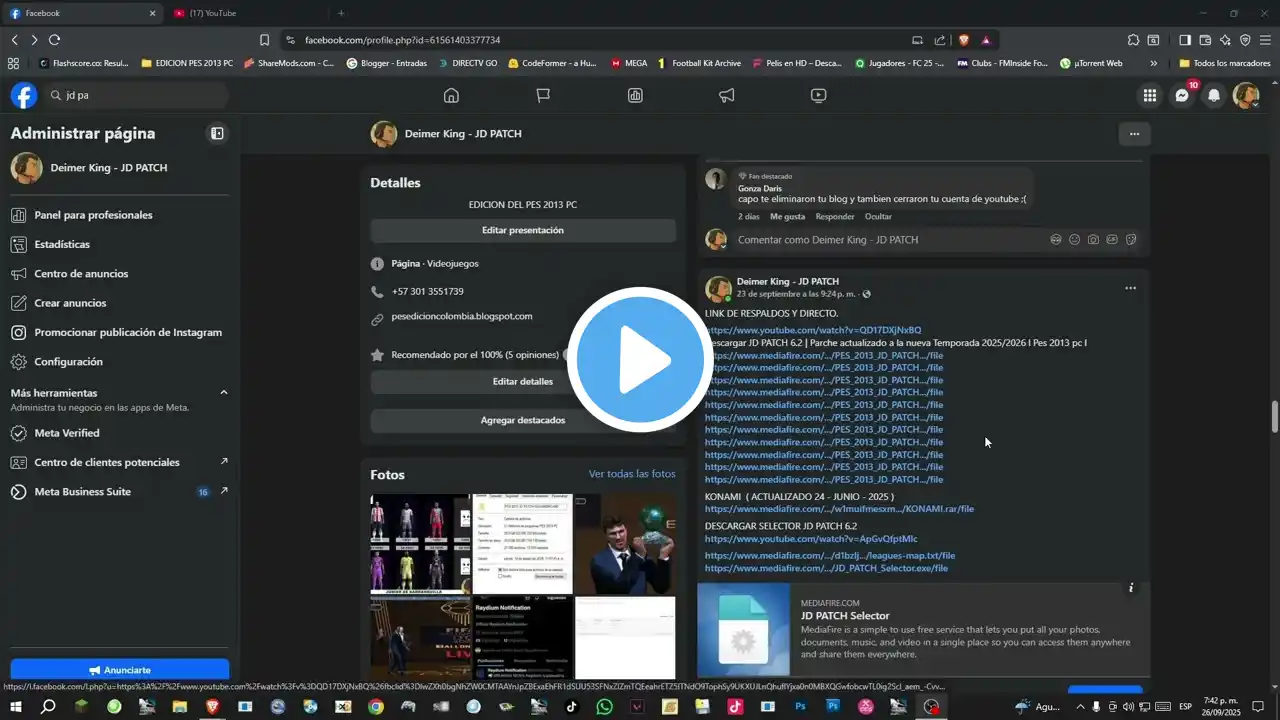
Task: Open the megaphone ads icon in top bar
Action: (727, 95)
